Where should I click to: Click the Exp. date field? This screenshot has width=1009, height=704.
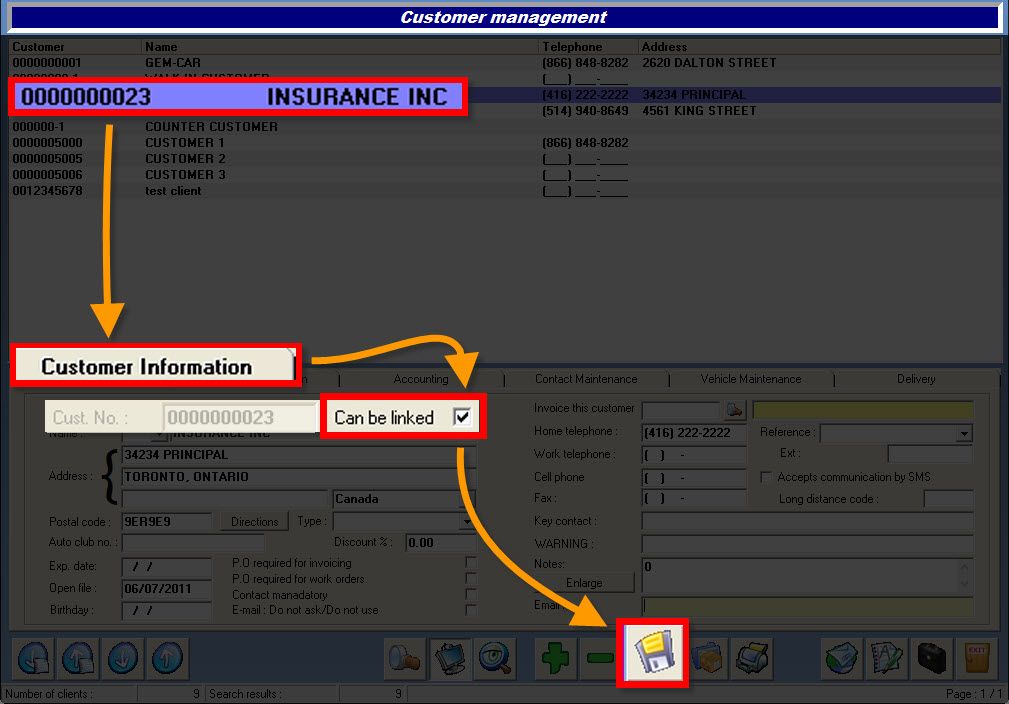167,566
